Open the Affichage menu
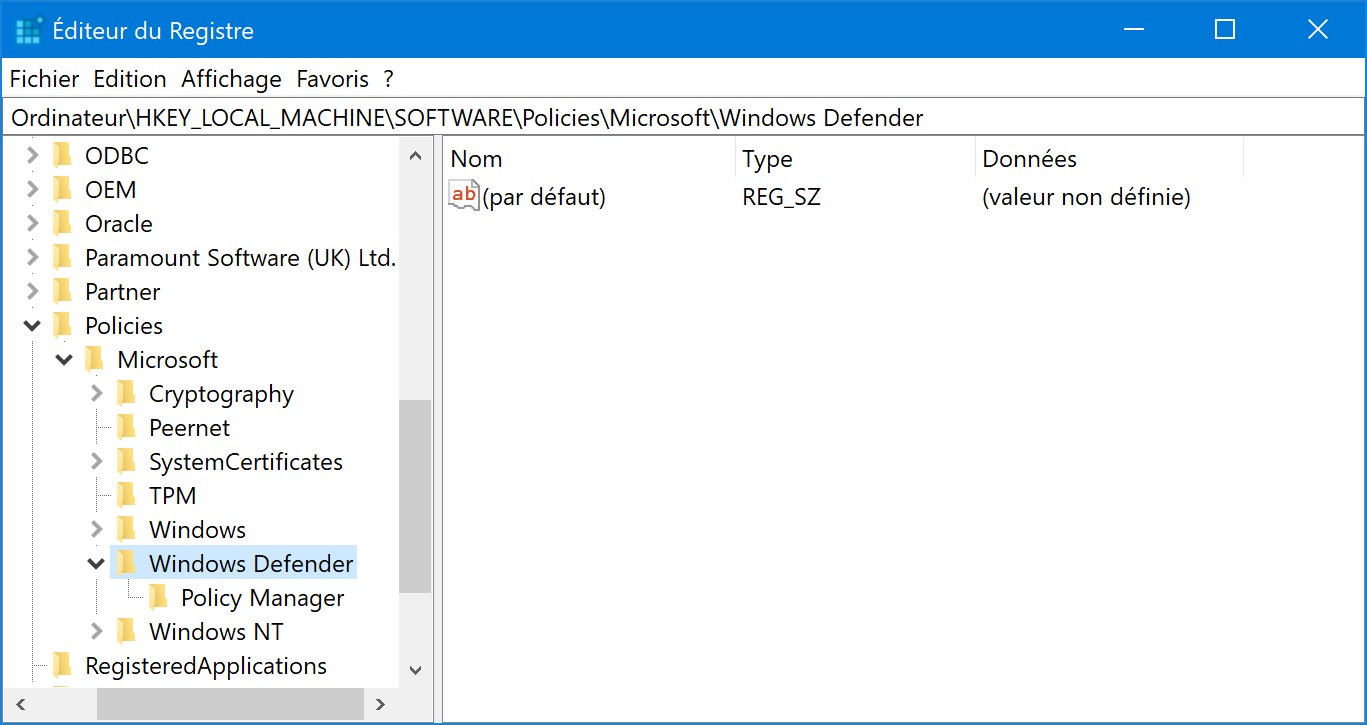The width and height of the screenshot is (1367, 725). 232,79
